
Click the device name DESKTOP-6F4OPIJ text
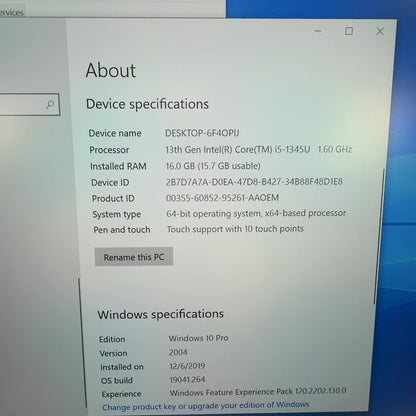tap(202, 133)
